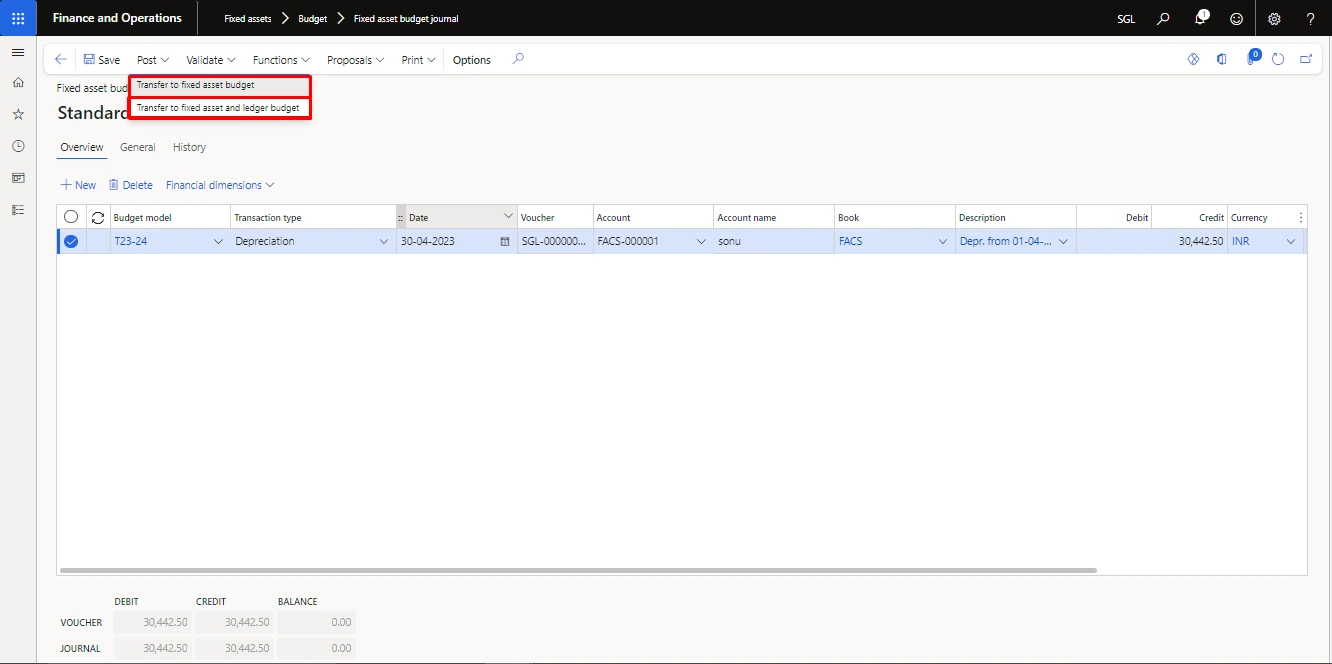Open Modules list icon in sidebar

[x=18, y=210]
